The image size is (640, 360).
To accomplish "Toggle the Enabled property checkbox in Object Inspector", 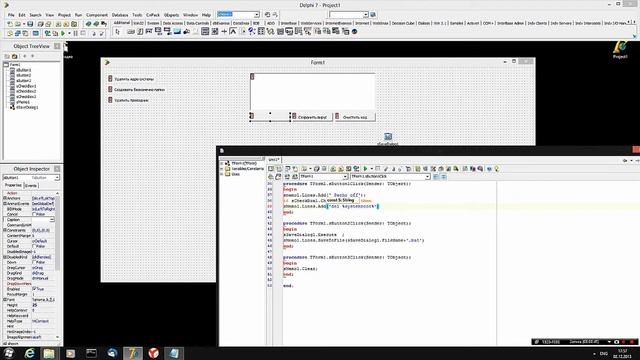I will click(34, 289).
